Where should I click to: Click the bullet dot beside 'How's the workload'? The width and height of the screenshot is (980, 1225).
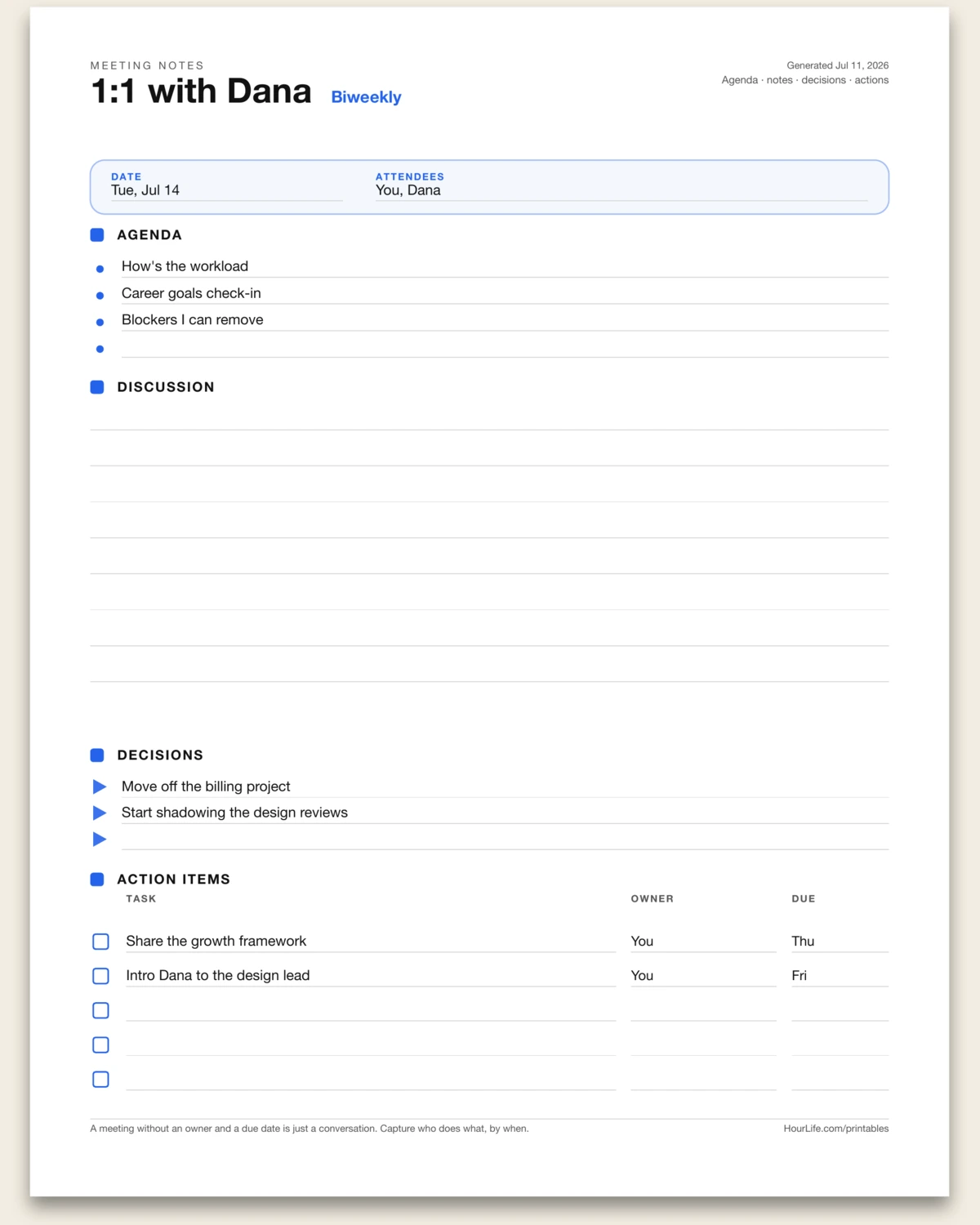[100, 269]
